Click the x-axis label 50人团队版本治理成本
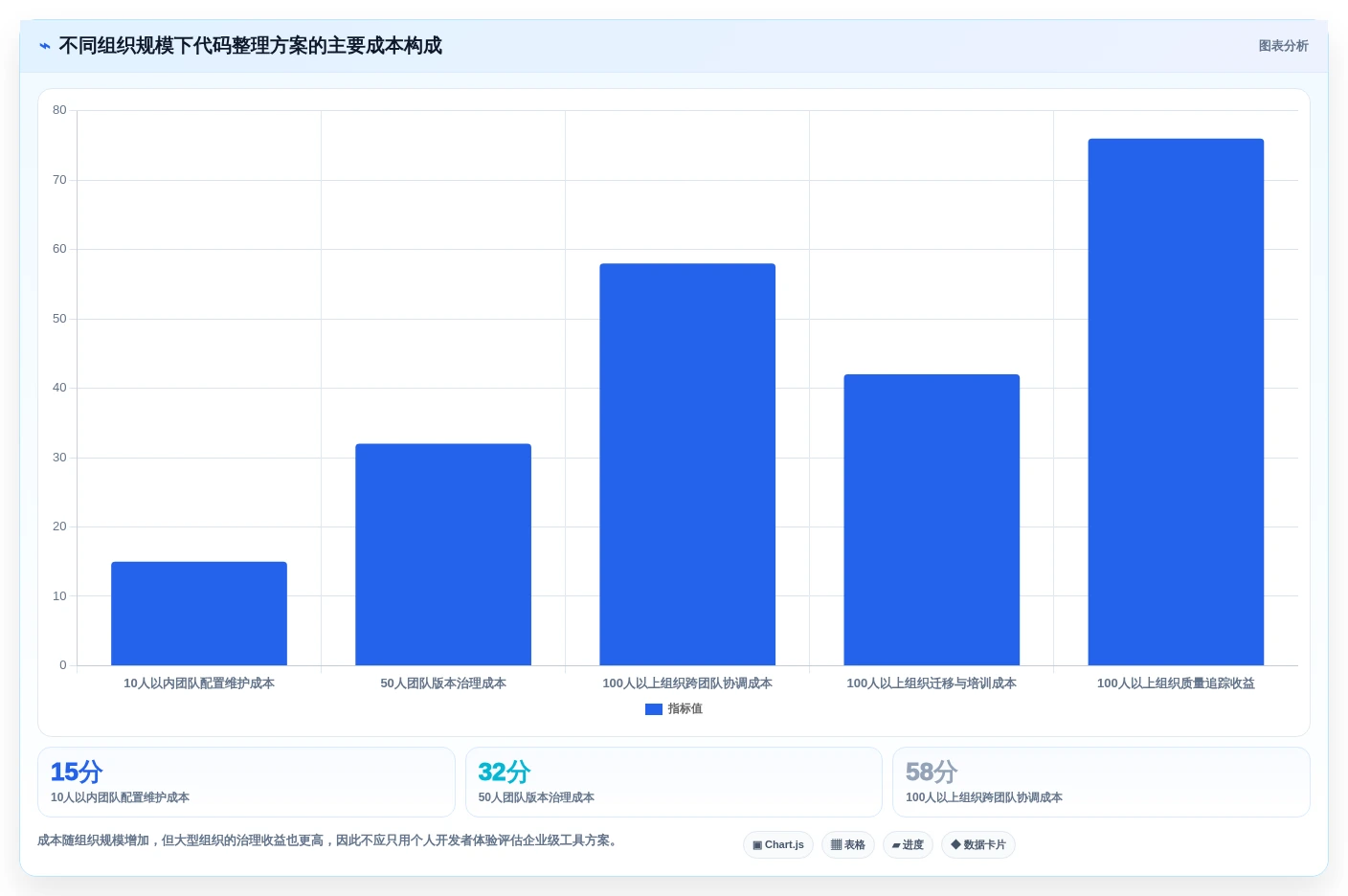1348x896 pixels. point(443,683)
